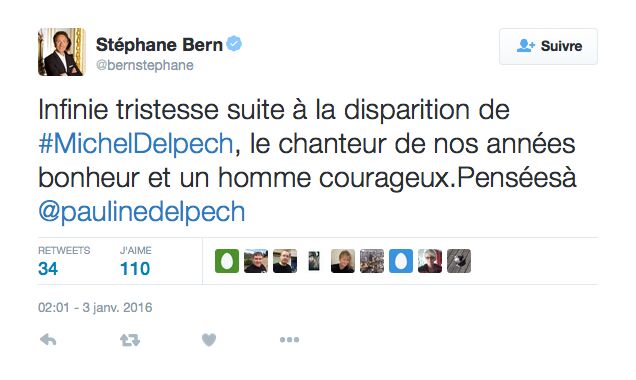Open the Stéphane Bern profile name link
Screen dimensions: 636x380
(159, 45)
